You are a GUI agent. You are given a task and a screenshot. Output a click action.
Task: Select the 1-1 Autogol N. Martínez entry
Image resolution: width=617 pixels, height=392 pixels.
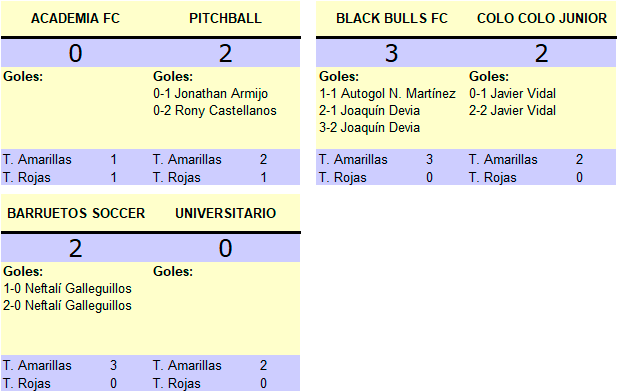click(387, 94)
